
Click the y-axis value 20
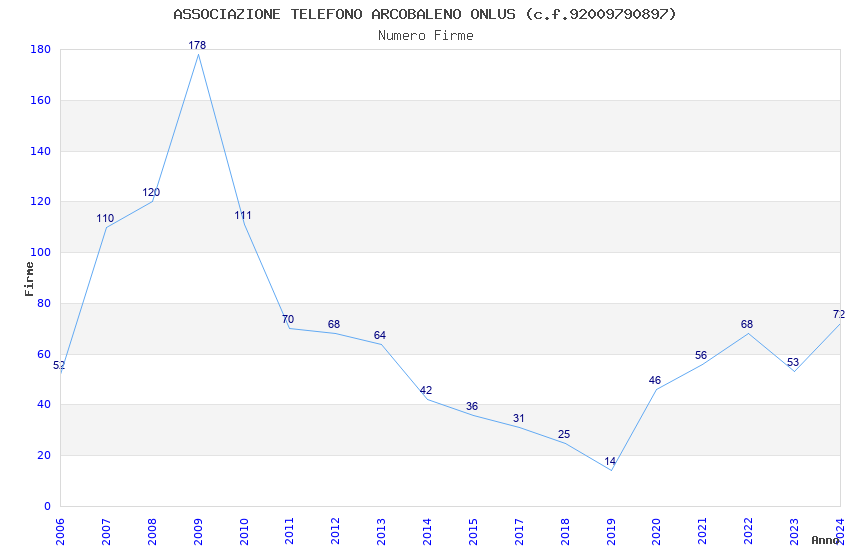(x=43, y=456)
